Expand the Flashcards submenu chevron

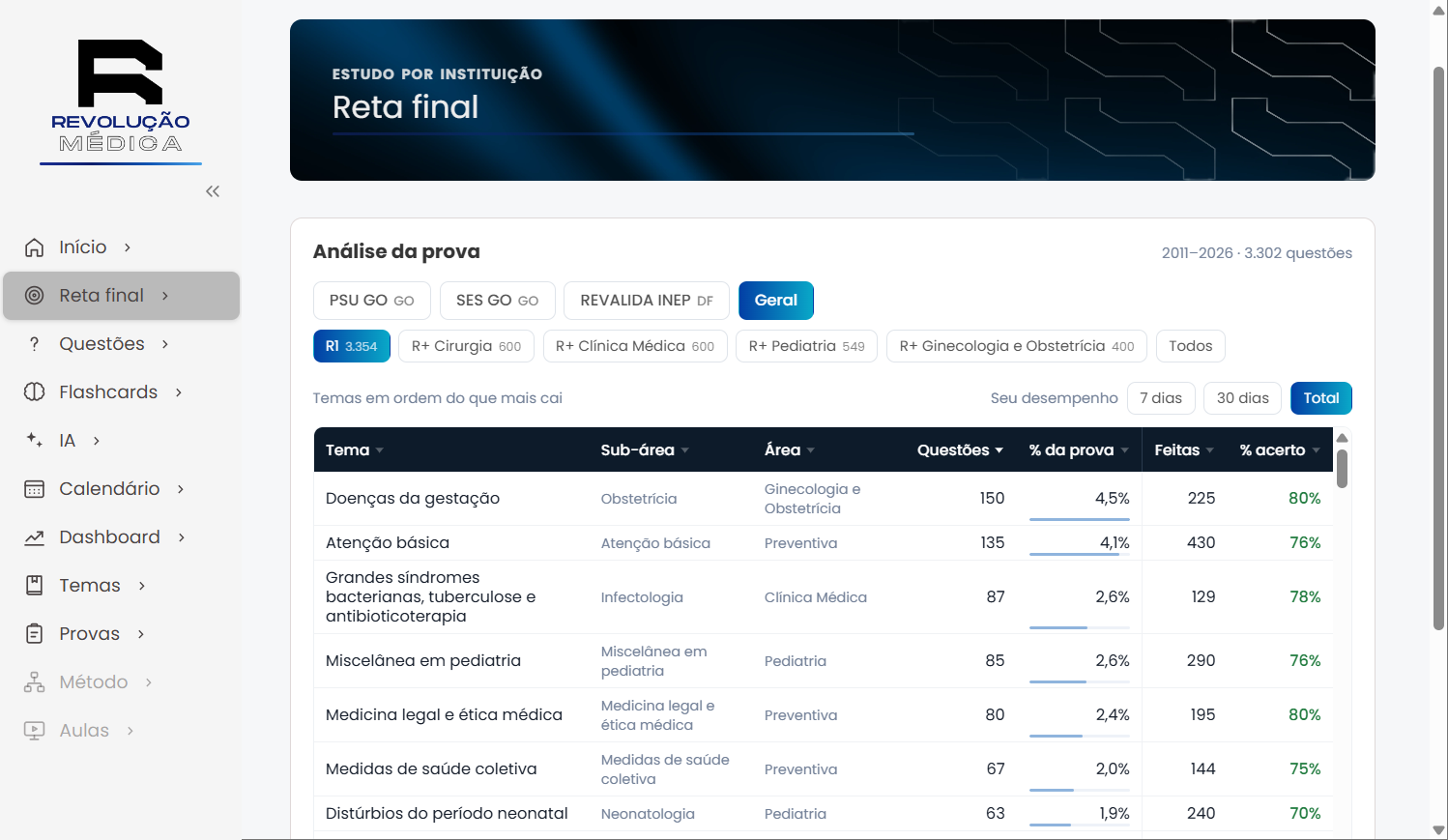179,392
